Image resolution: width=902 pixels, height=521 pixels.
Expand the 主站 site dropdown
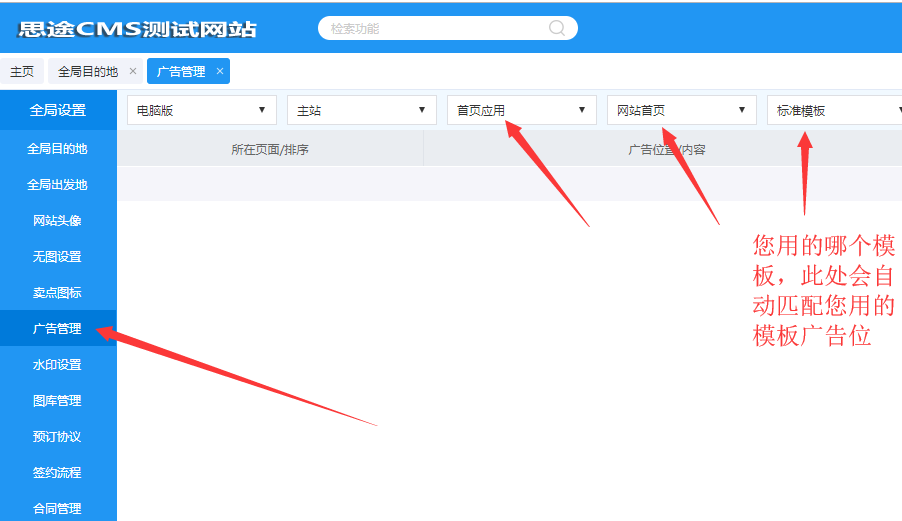point(362,110)
